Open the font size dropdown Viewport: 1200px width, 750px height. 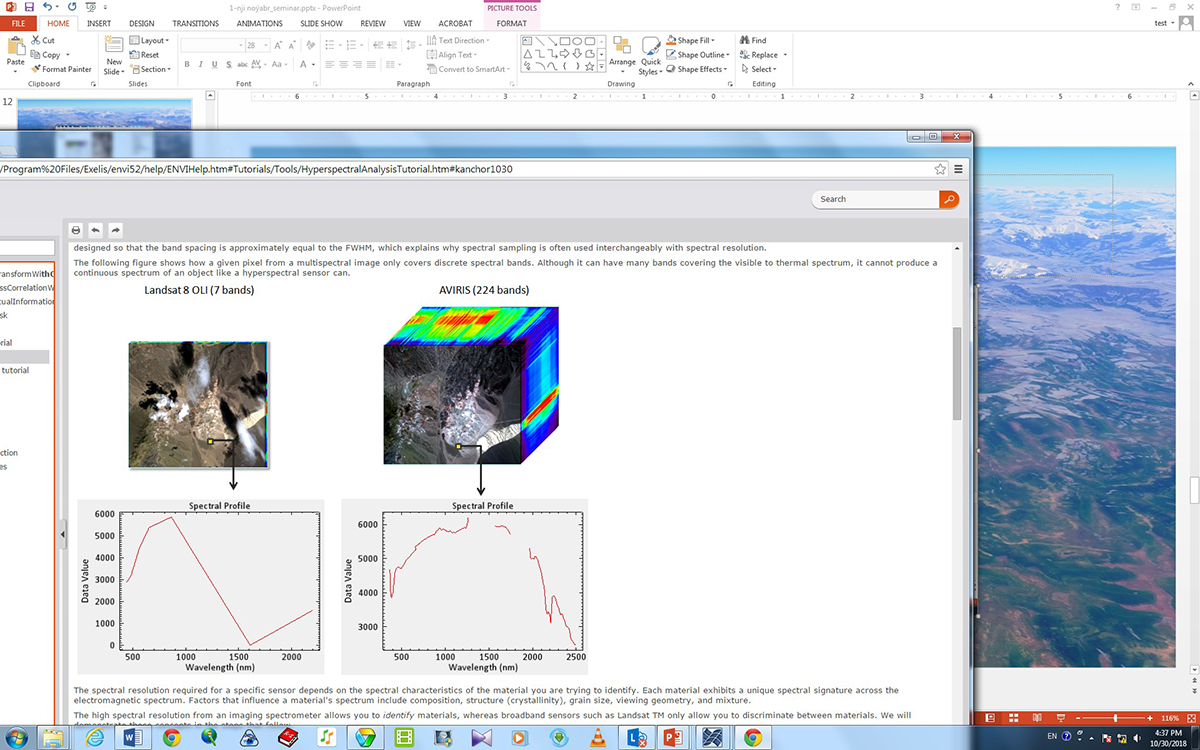point(265,45)
